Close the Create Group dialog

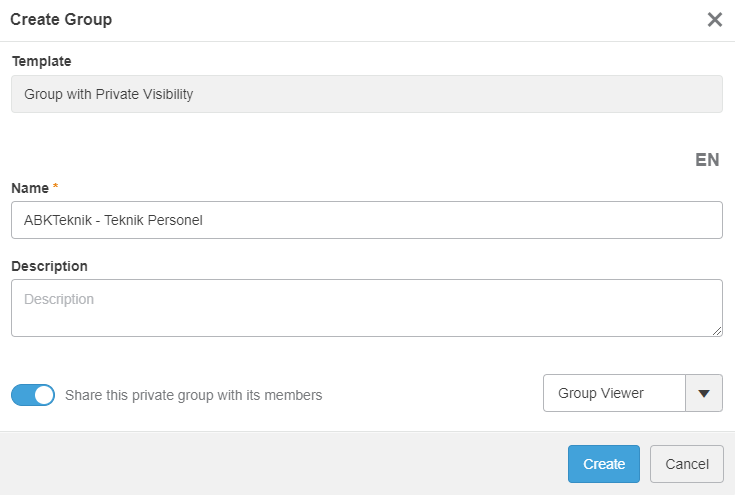click(714, 20)
